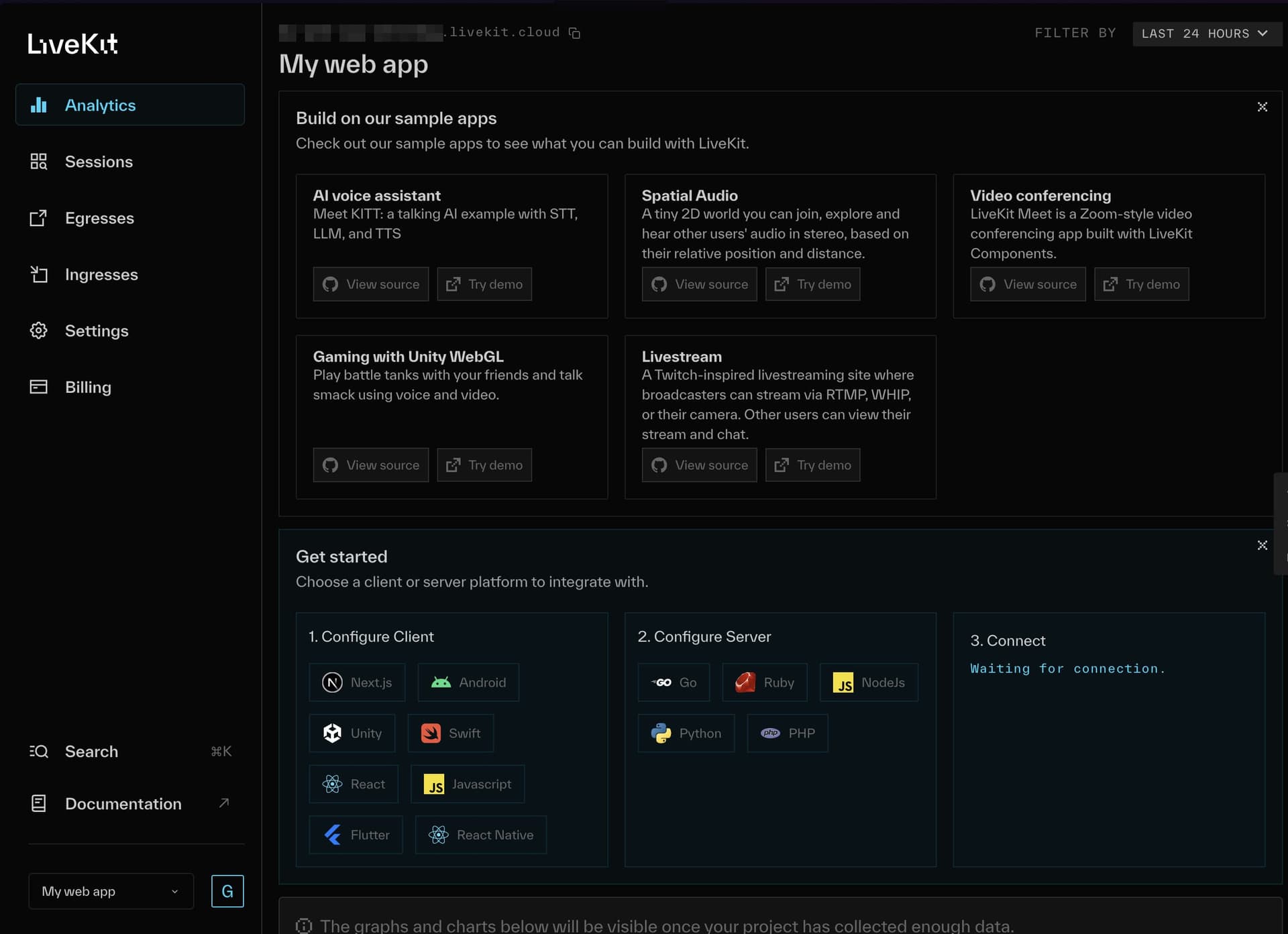Screen dimensions: 1288x934
Task: Pick the Swift client platform
Action: 450,734
